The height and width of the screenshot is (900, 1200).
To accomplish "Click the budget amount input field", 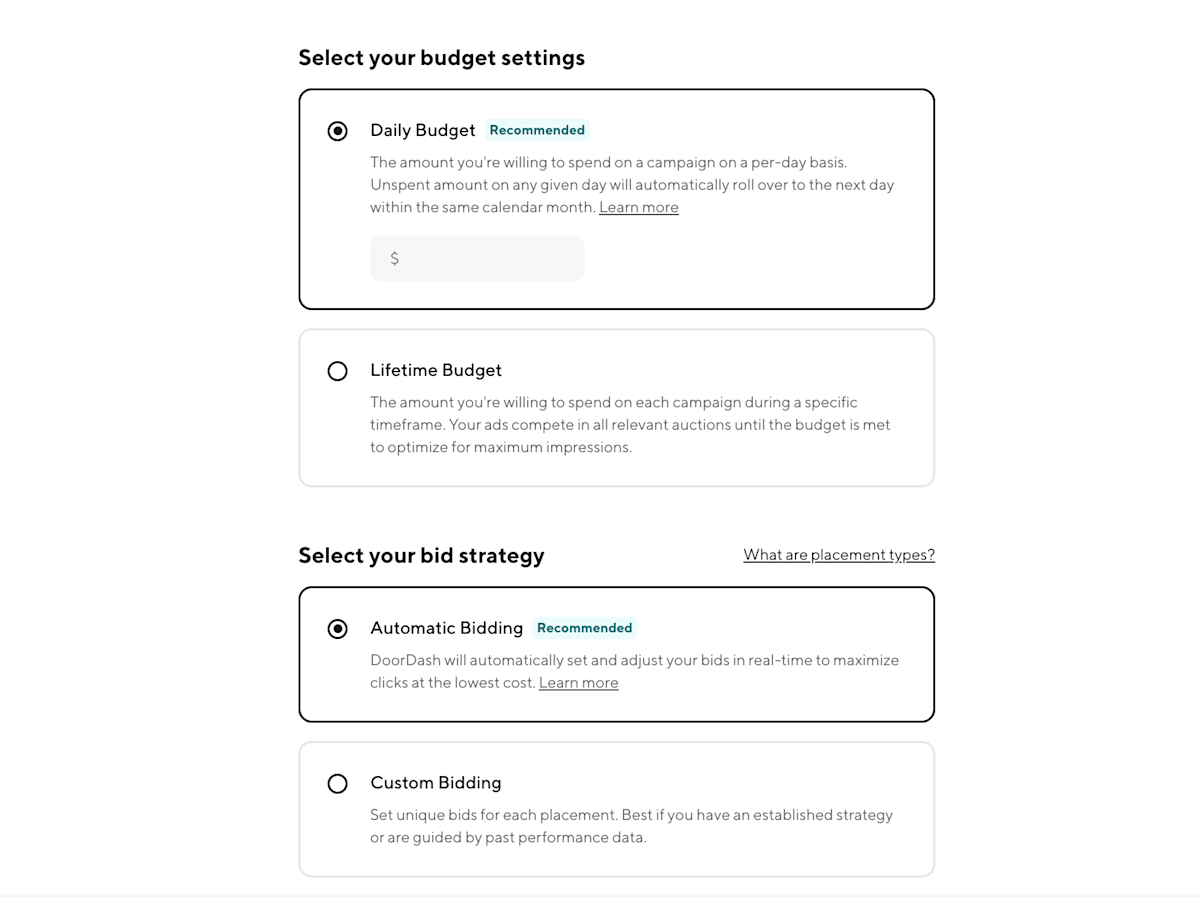I will click(x=477, y=258).
